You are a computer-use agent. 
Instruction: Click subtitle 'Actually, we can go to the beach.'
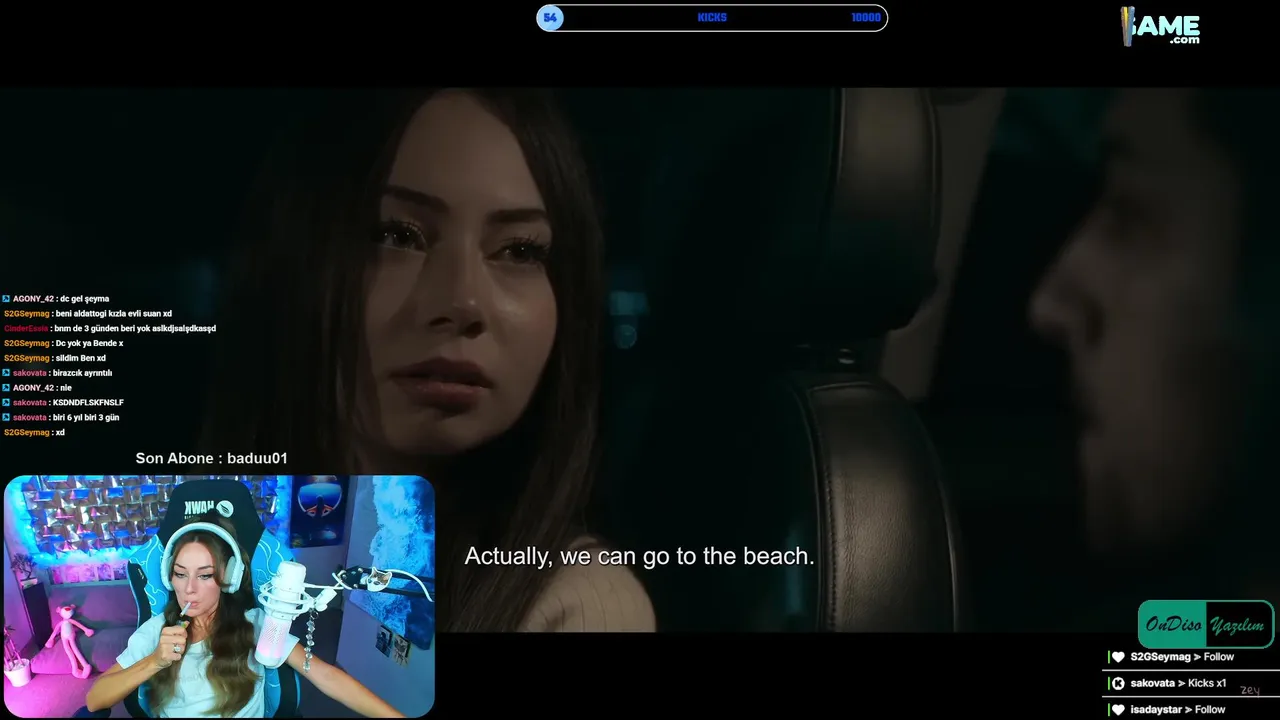click(x=639, y=556)
